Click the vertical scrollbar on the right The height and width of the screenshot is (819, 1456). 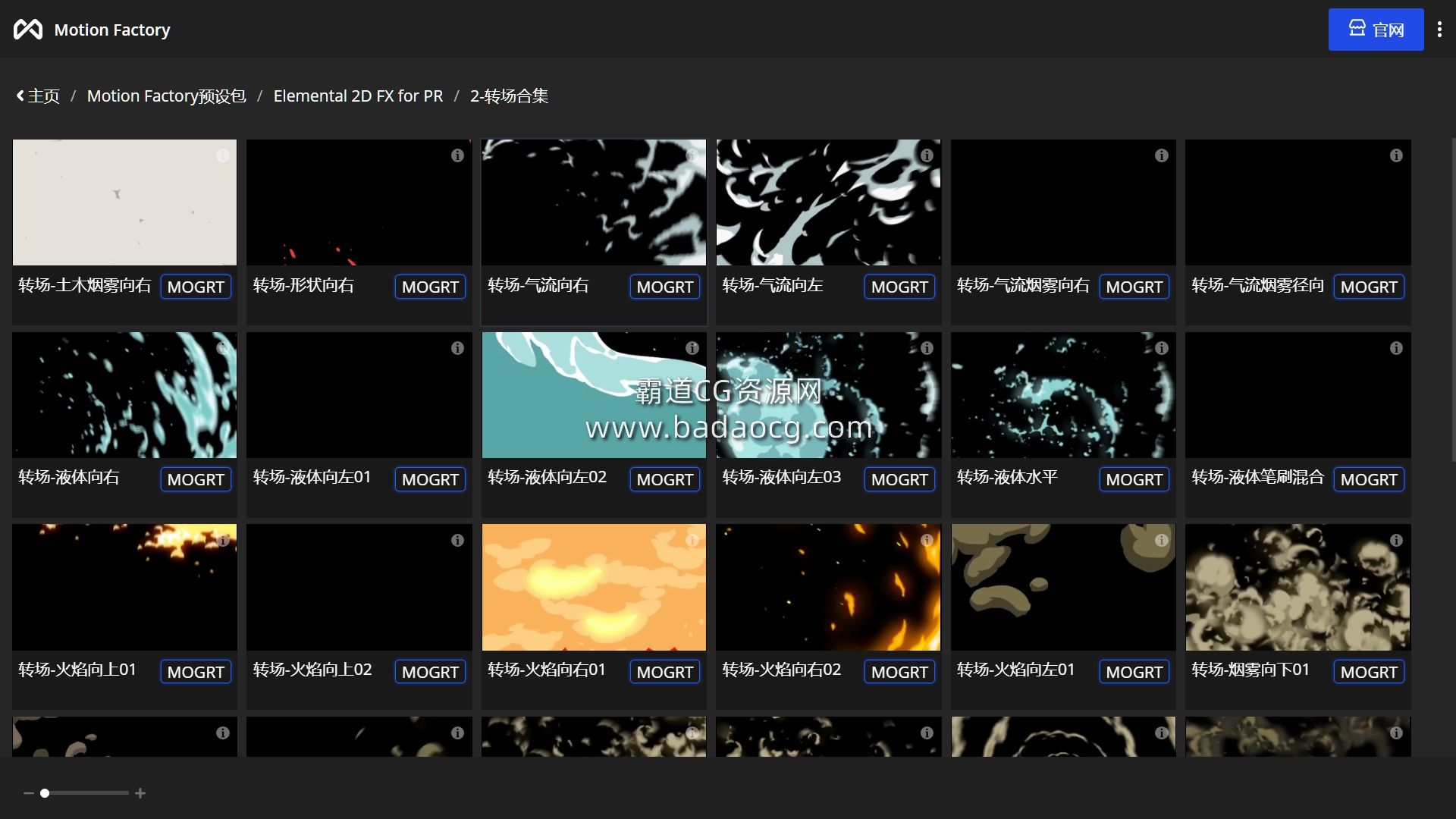[x=1452, y=300]
